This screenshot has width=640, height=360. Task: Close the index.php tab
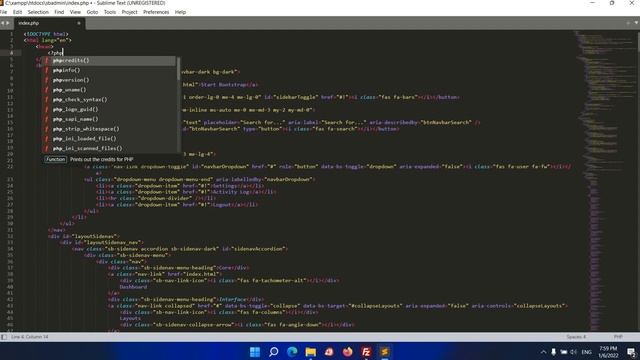tap(79, 23)
